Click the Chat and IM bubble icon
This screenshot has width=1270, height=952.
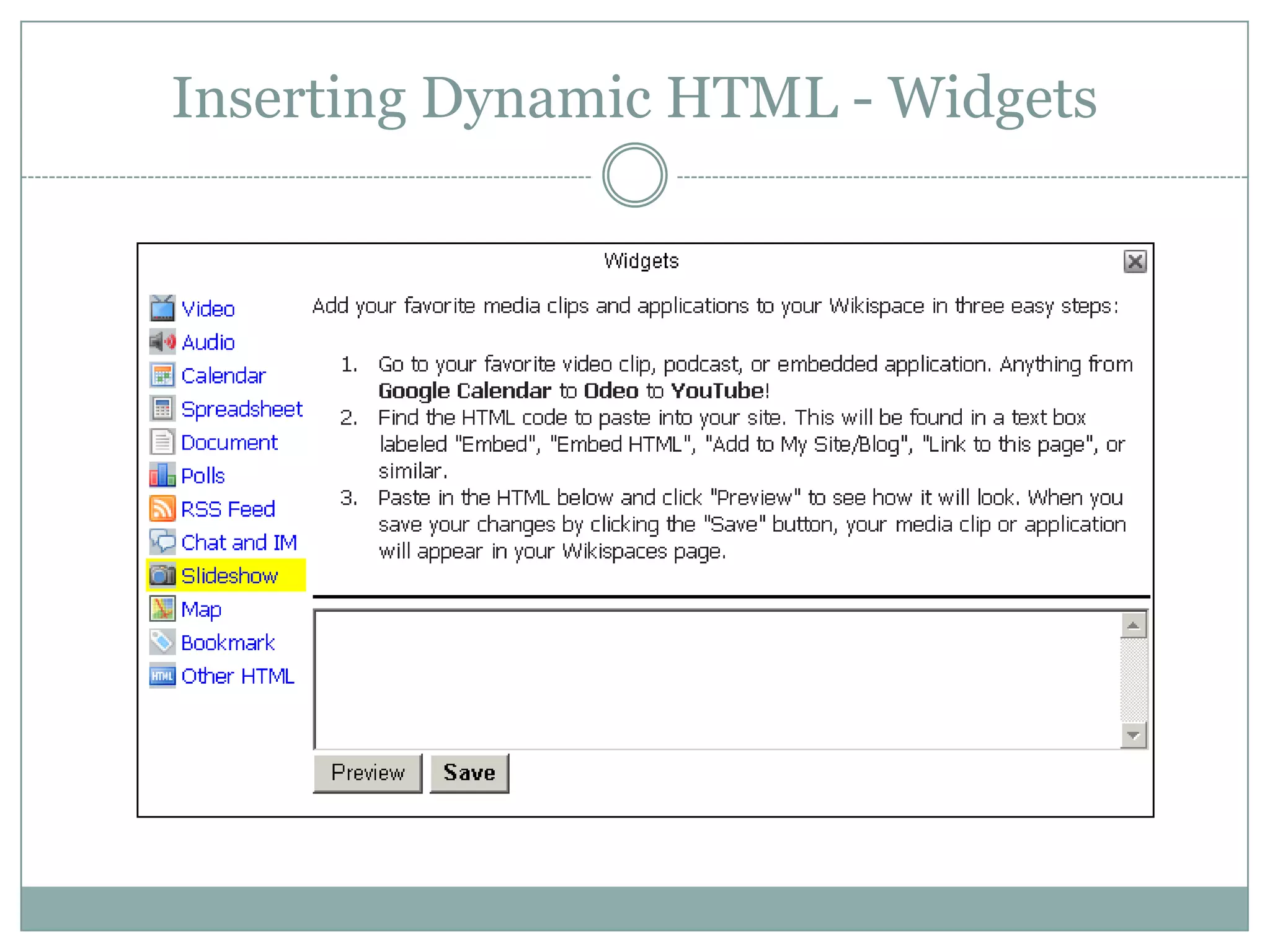pos(162,542)
